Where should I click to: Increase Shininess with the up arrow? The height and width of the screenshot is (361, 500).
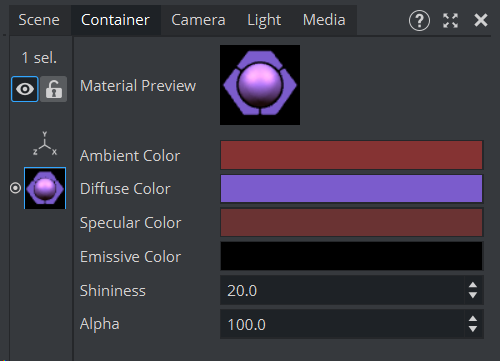(473, 286)
